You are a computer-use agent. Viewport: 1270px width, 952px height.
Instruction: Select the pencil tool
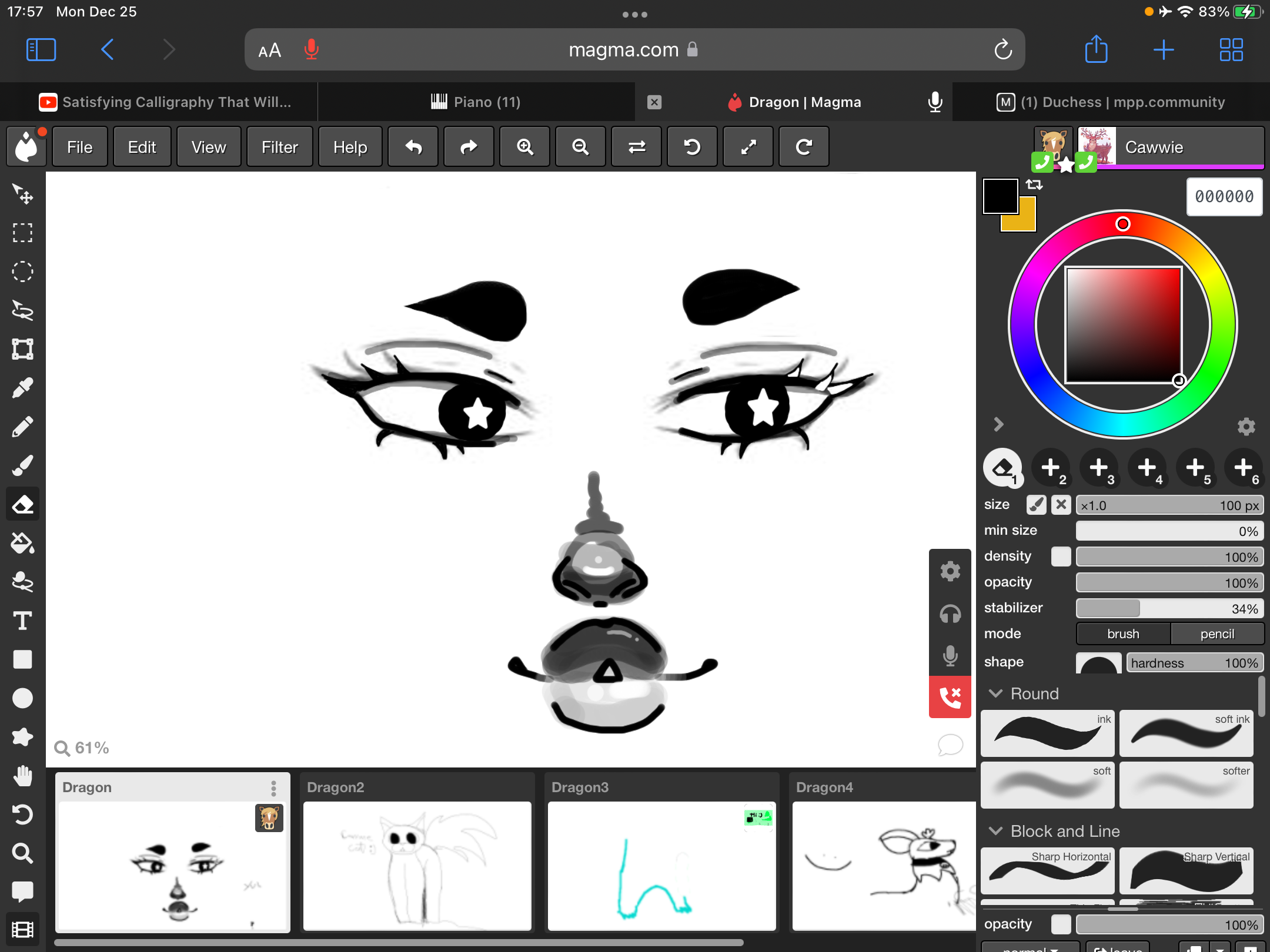(x=23, y=427)
